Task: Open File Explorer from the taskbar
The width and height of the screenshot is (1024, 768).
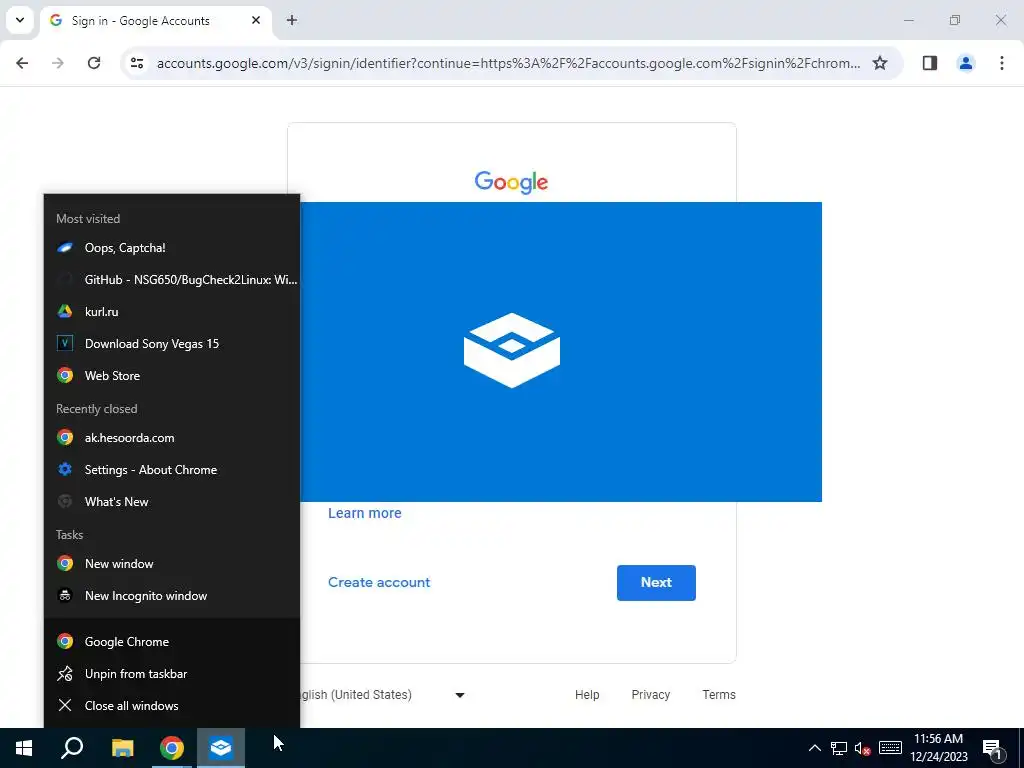Action: (122, 748)
